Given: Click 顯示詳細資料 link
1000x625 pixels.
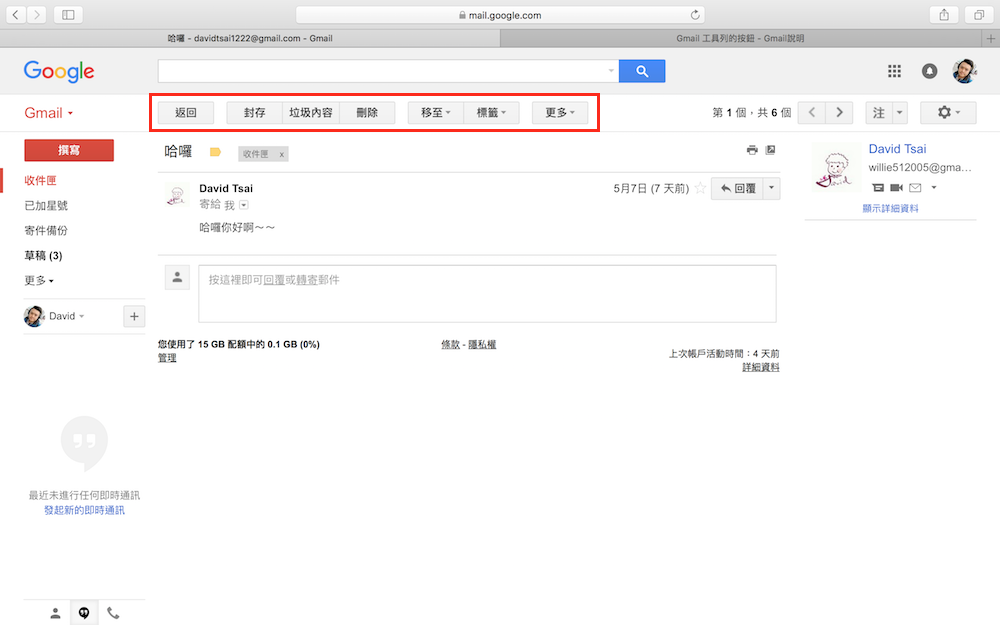Looking at the screenshot, I should coord(890,209).
